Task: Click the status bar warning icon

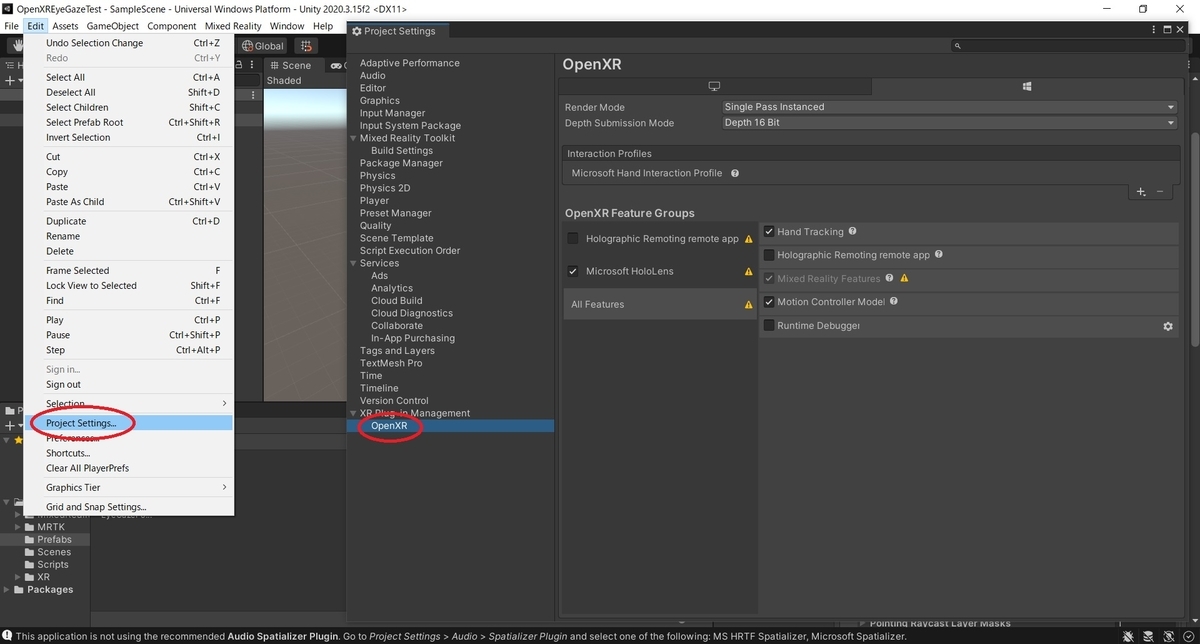Action: pos(7,636)
